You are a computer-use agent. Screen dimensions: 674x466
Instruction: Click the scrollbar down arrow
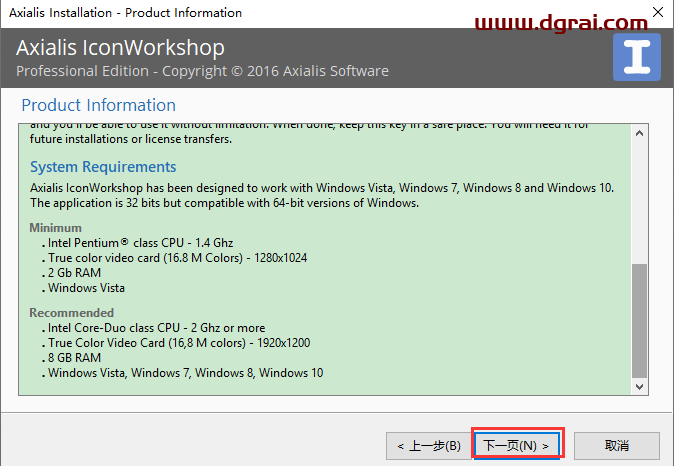point(639,386)
